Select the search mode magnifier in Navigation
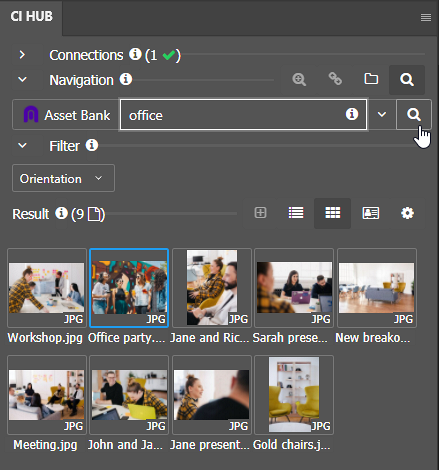The width and height of the screenshot is (439, 470). [407, 80]
